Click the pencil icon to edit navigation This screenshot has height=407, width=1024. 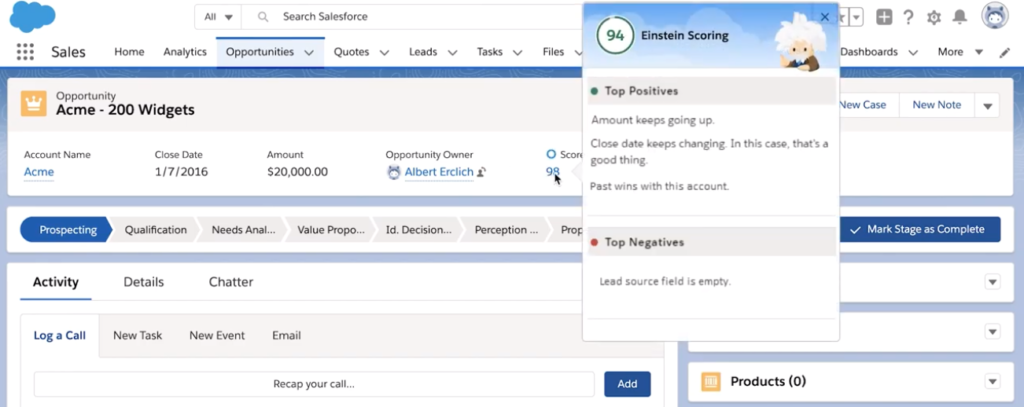pos(1005,52)
